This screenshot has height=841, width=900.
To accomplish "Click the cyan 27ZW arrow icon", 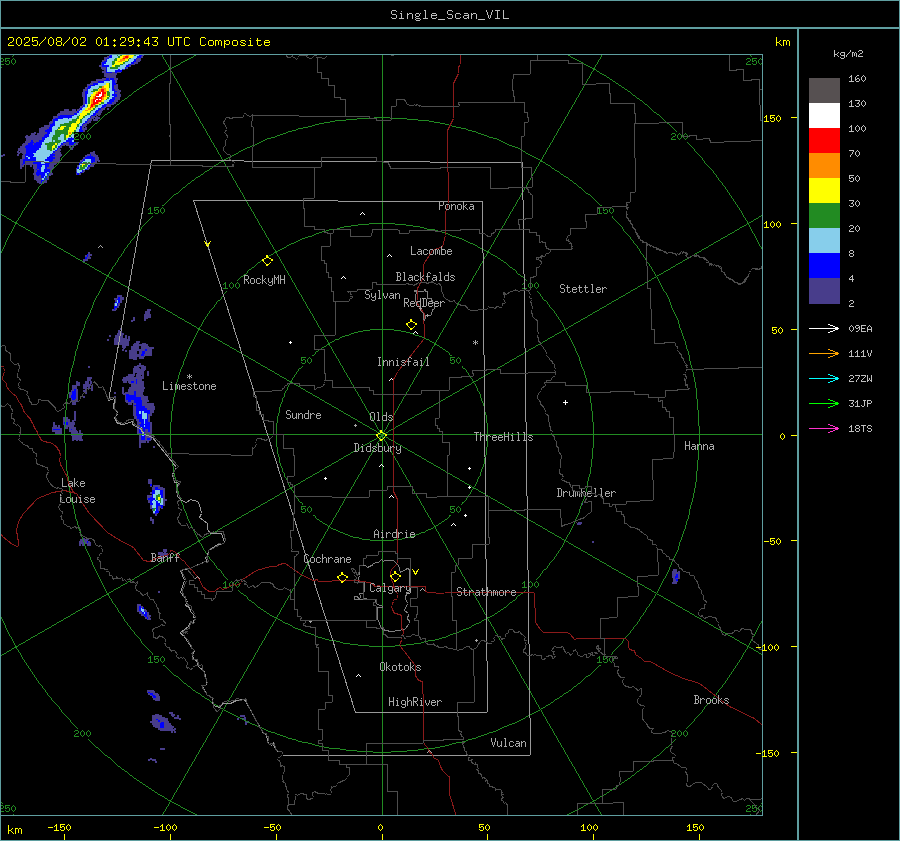I will pos(824,378).
